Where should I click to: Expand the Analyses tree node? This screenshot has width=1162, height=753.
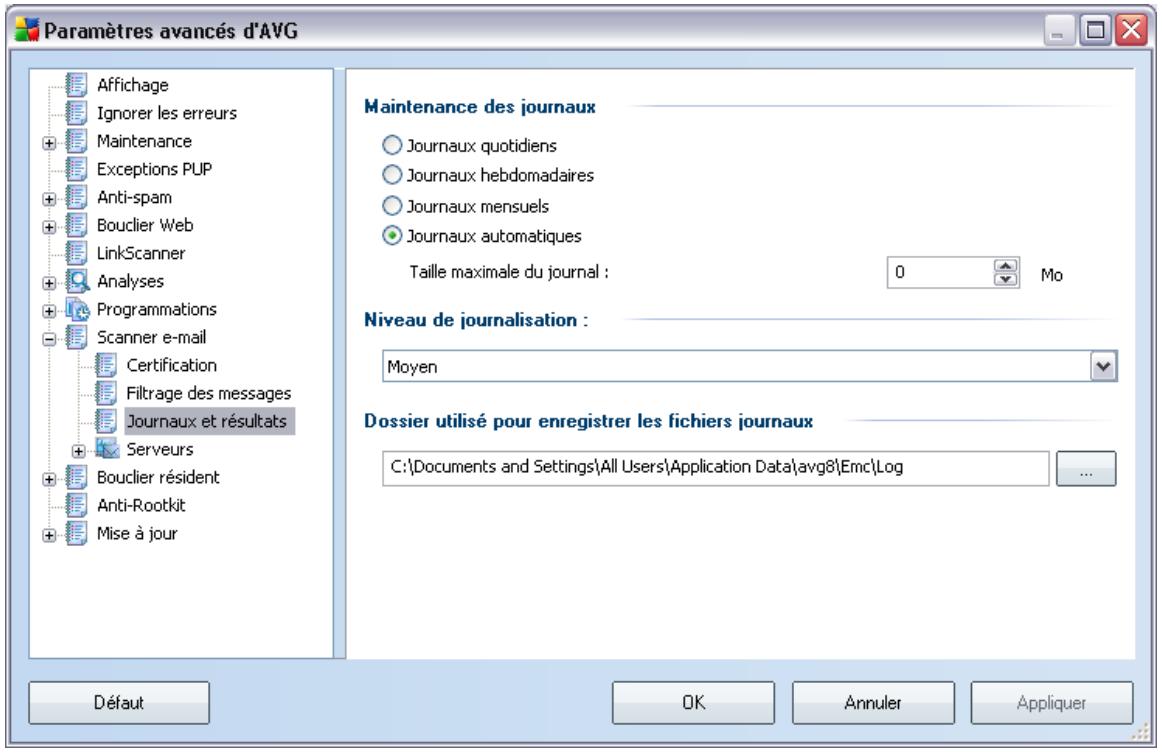click(x=49, y=283)
